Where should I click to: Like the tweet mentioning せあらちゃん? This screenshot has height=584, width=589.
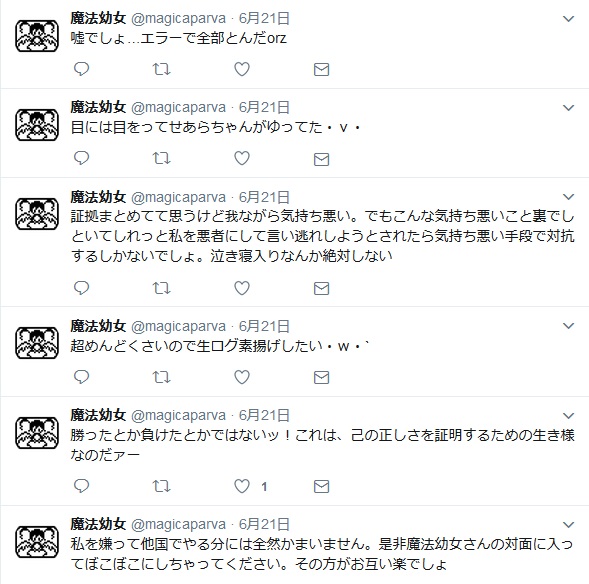coord(242,158)
